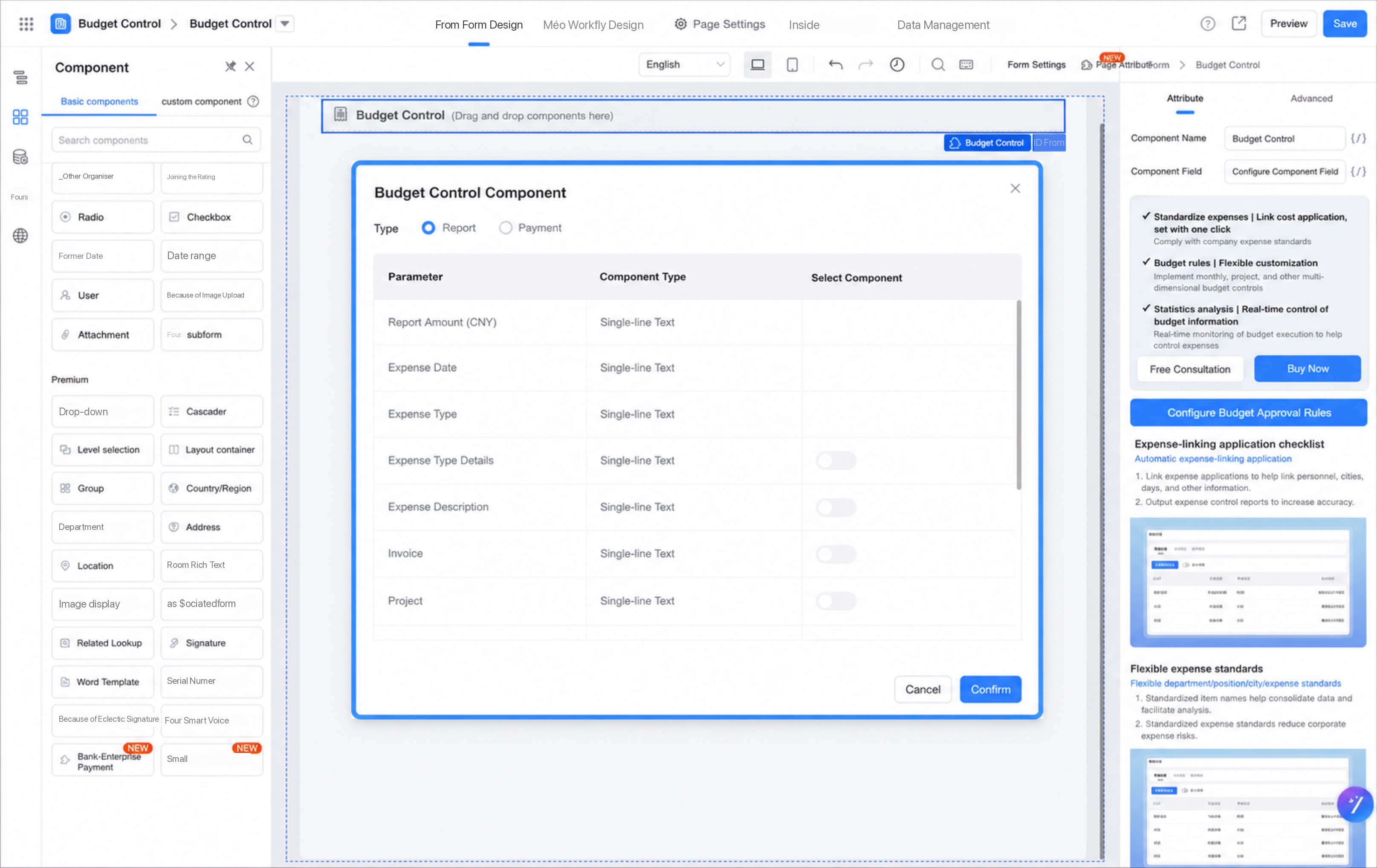Click the dialog parameter list scrollbar
1377x868 pixels.
click(1018, 394)
